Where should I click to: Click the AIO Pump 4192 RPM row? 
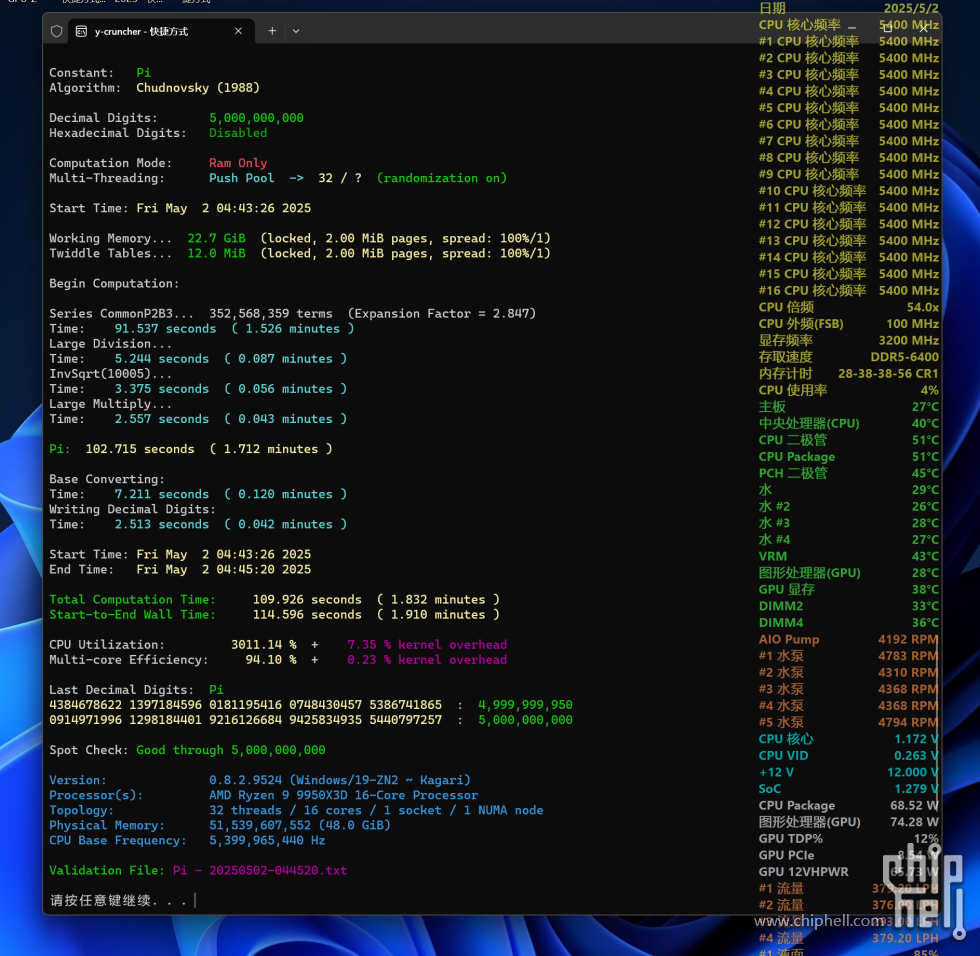(x=848, y=639)
